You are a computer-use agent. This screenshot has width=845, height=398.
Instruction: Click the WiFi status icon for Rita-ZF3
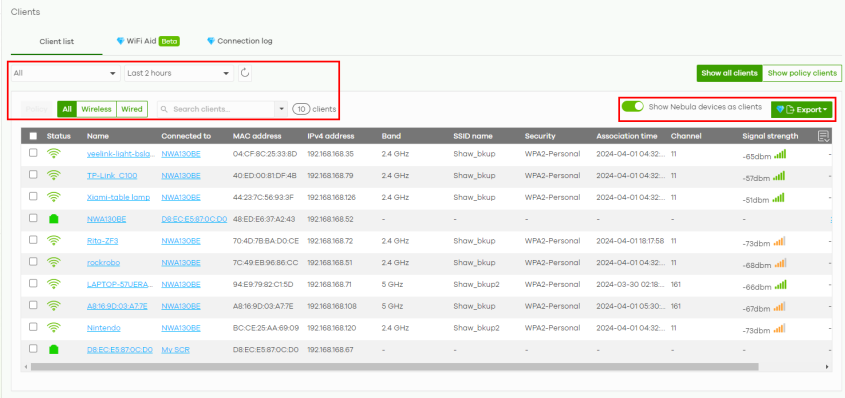click(x=53, y=240)
